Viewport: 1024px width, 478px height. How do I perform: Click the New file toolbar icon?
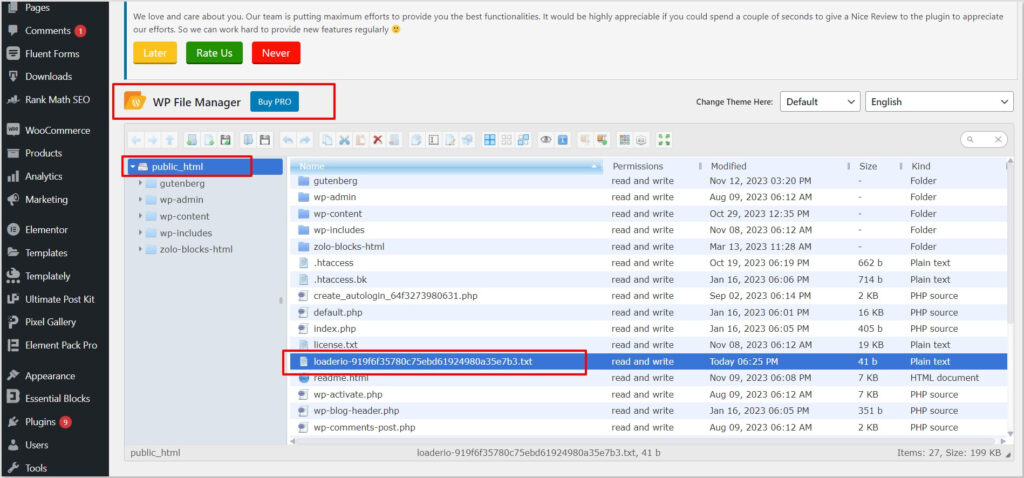(209, 140)
